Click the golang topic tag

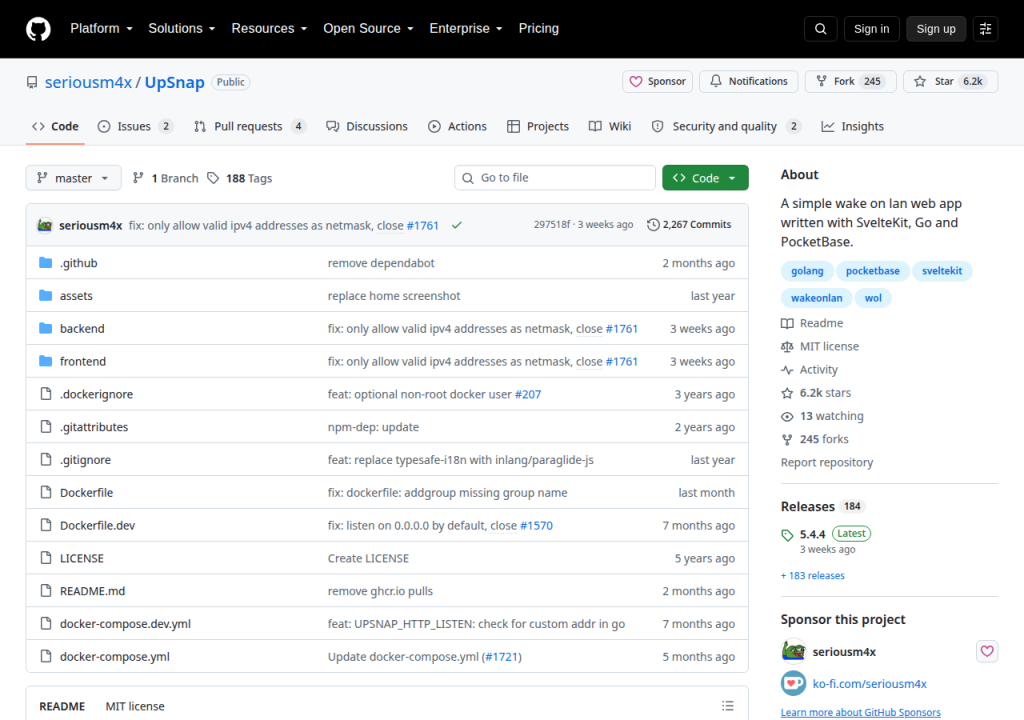click(807, 270)
